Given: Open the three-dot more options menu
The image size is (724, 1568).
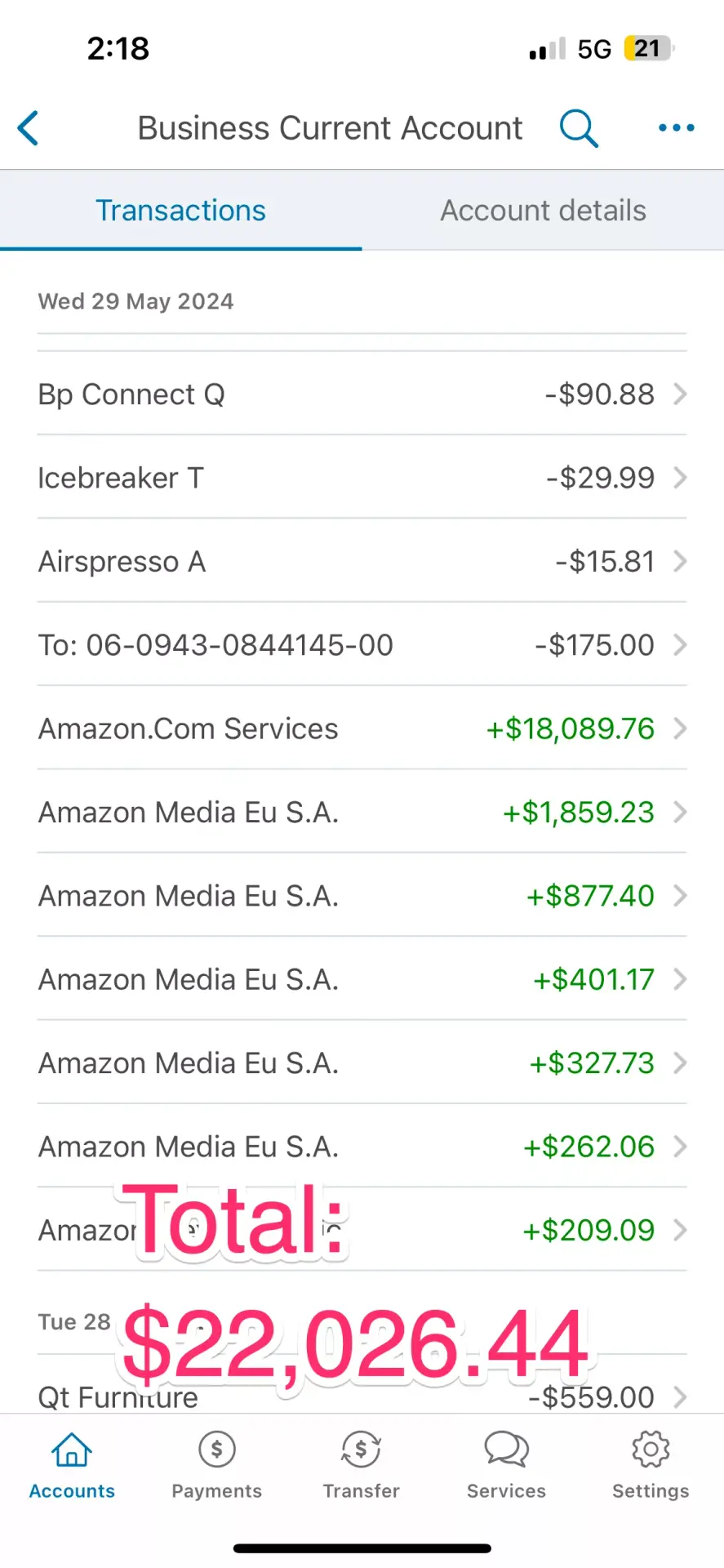Looking at the screenshot, I should click(676, 128).
